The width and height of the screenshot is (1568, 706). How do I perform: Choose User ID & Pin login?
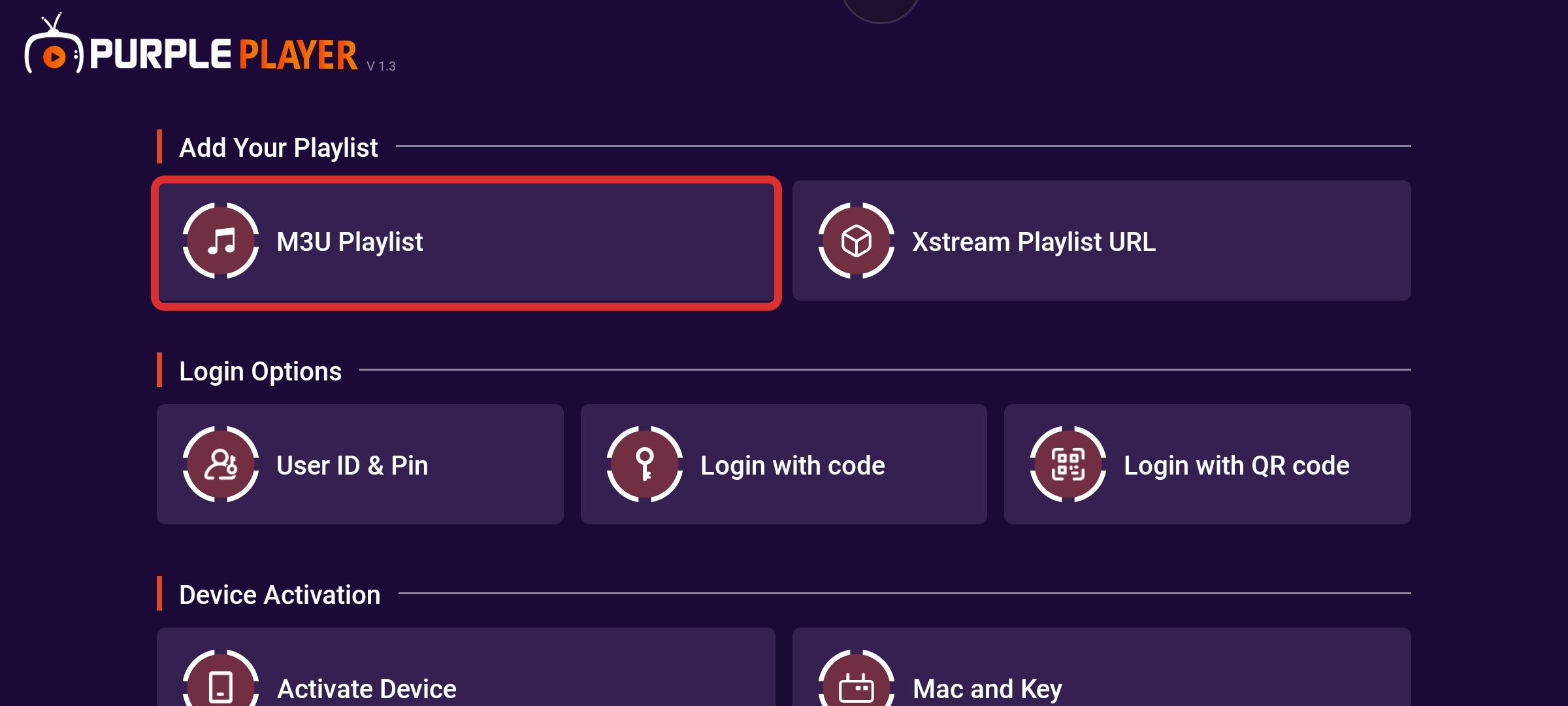[x=359, y=464]
